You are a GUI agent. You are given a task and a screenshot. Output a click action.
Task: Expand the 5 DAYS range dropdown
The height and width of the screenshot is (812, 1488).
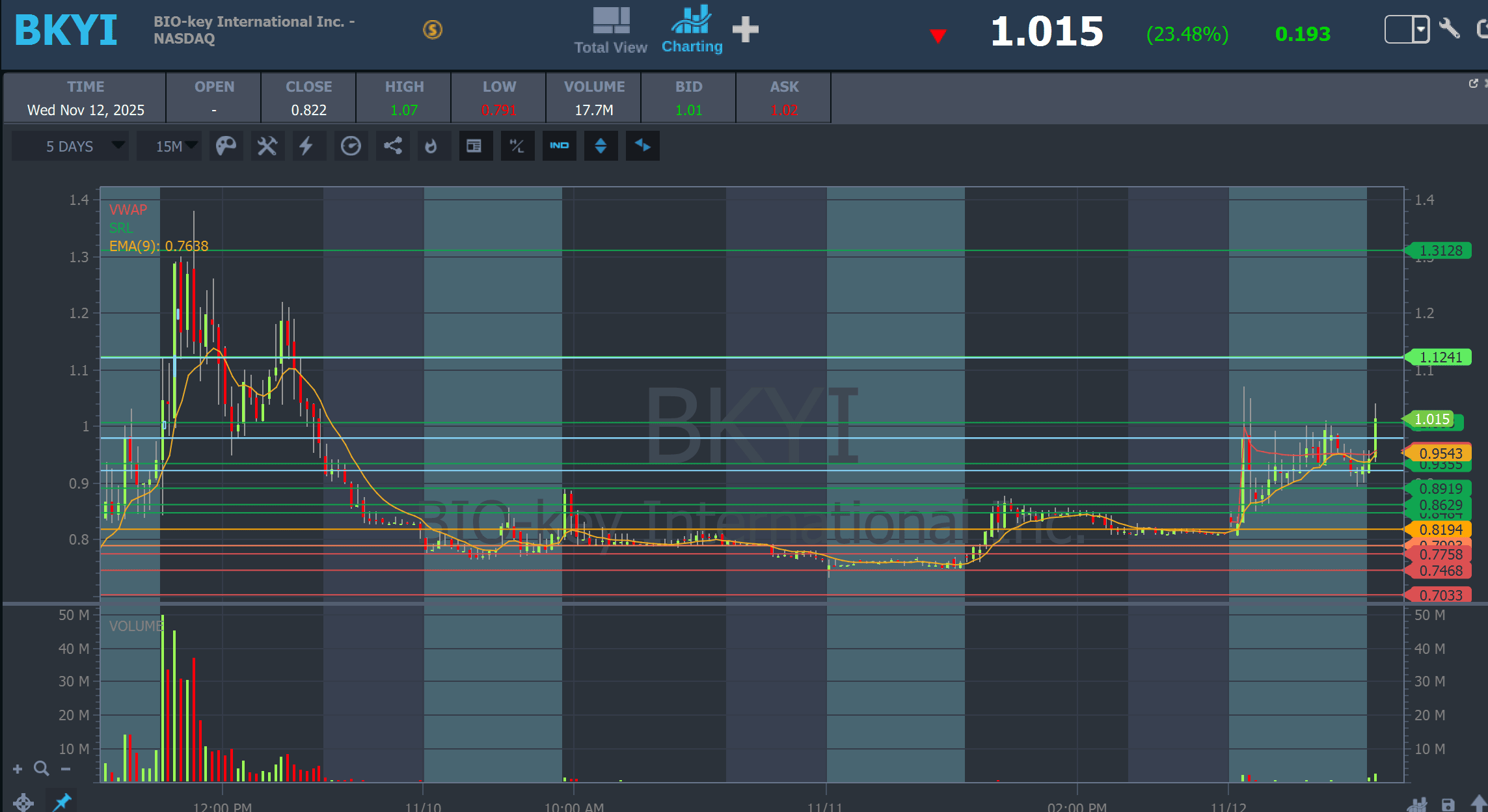(x=70, y=146)
